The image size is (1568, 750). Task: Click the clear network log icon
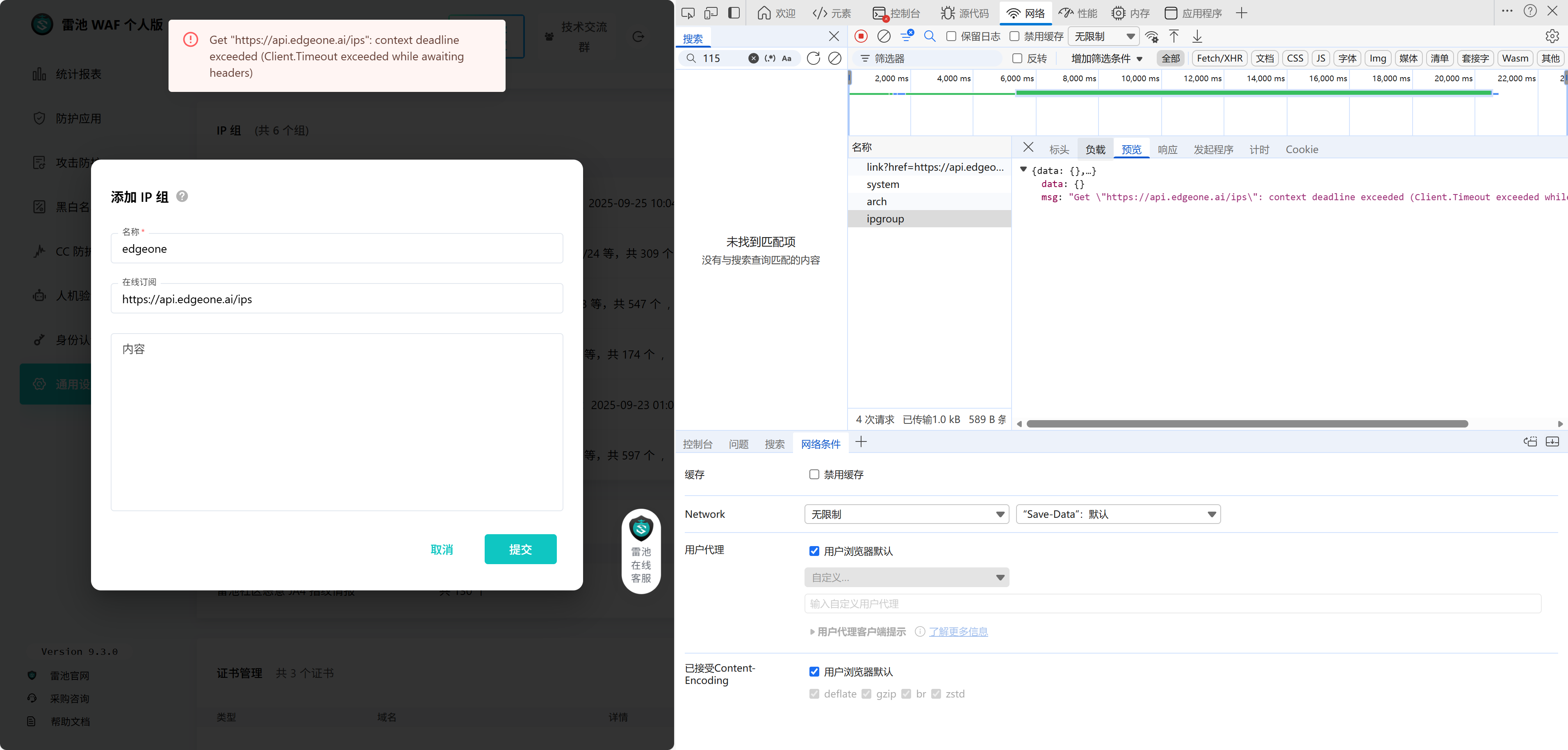pyautogui.click(x=884, y=37)
